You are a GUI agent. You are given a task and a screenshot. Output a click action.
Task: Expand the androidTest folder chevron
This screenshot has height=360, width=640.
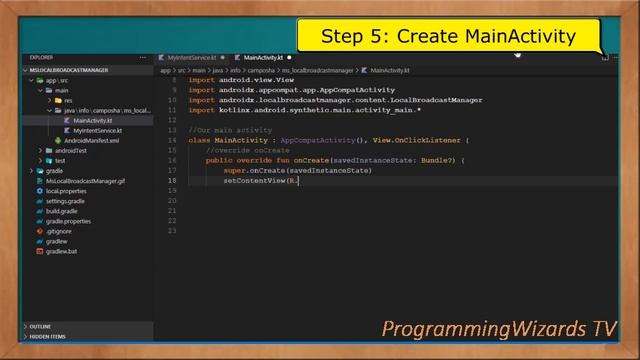pyautogui.click(x=40, y=151)
